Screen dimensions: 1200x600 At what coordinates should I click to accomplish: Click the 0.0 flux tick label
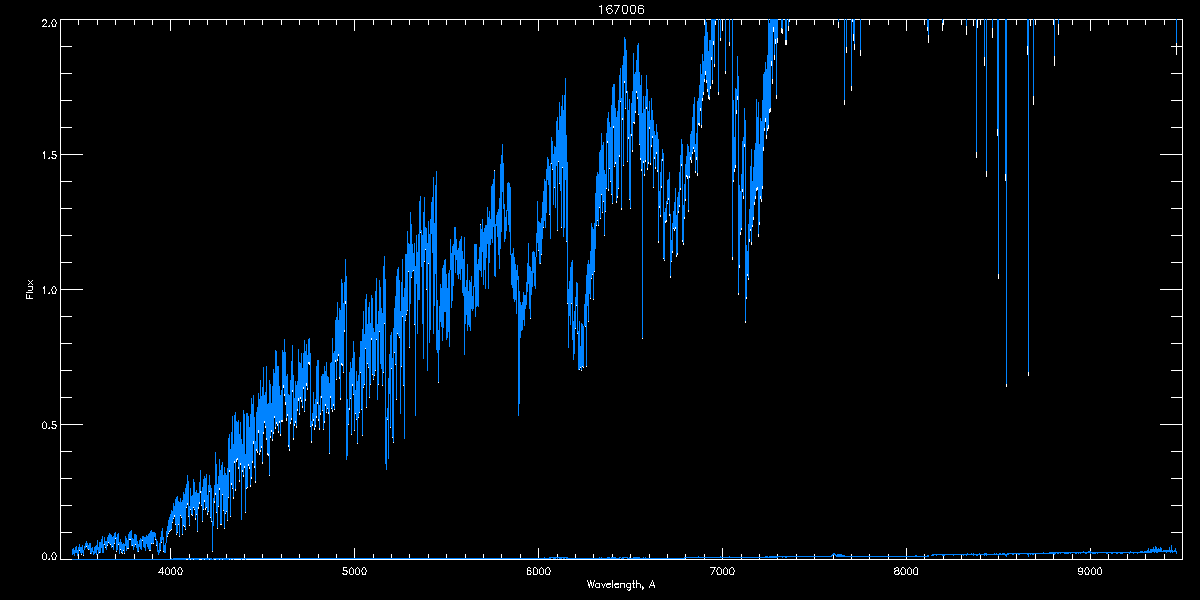pos(47,555)
